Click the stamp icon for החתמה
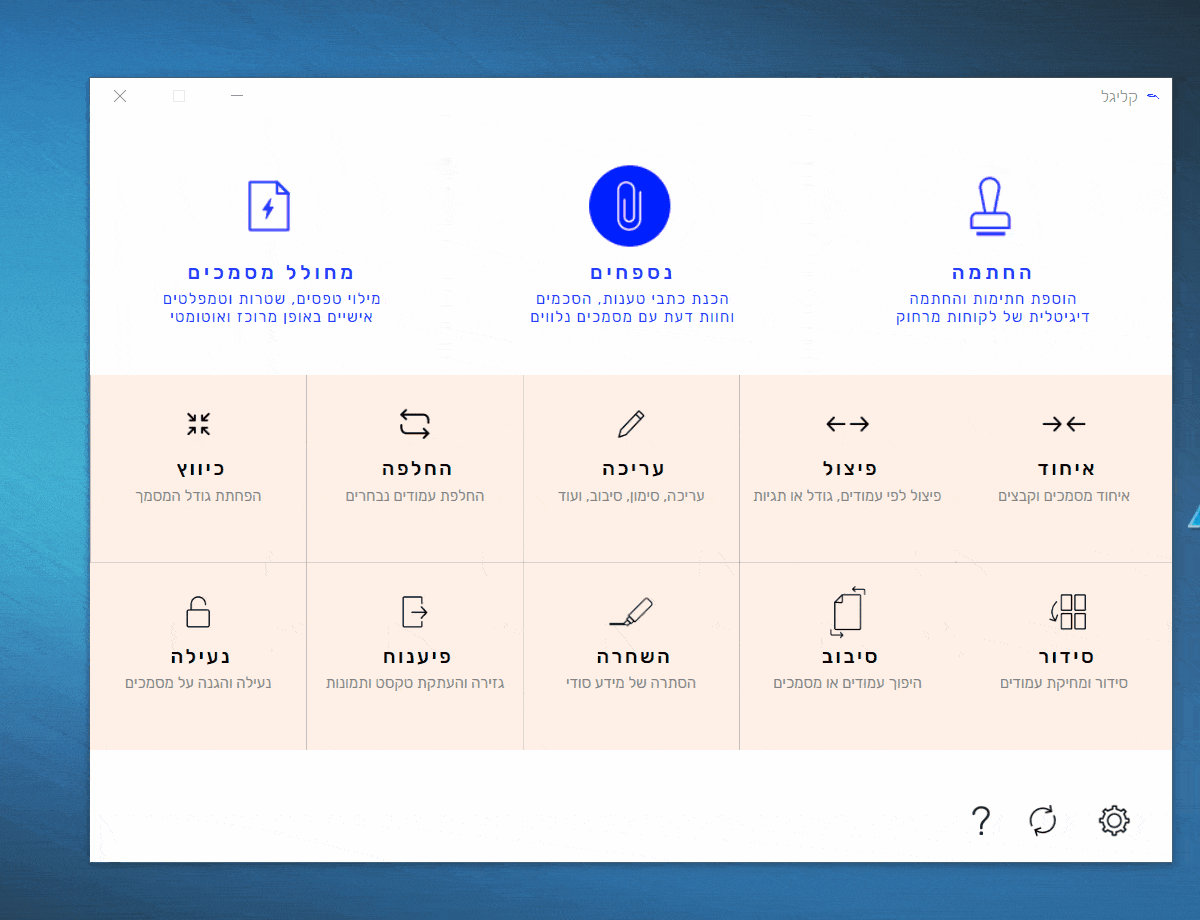The width and height of the screenshot is (1200, 920). [x=991, y=207]
